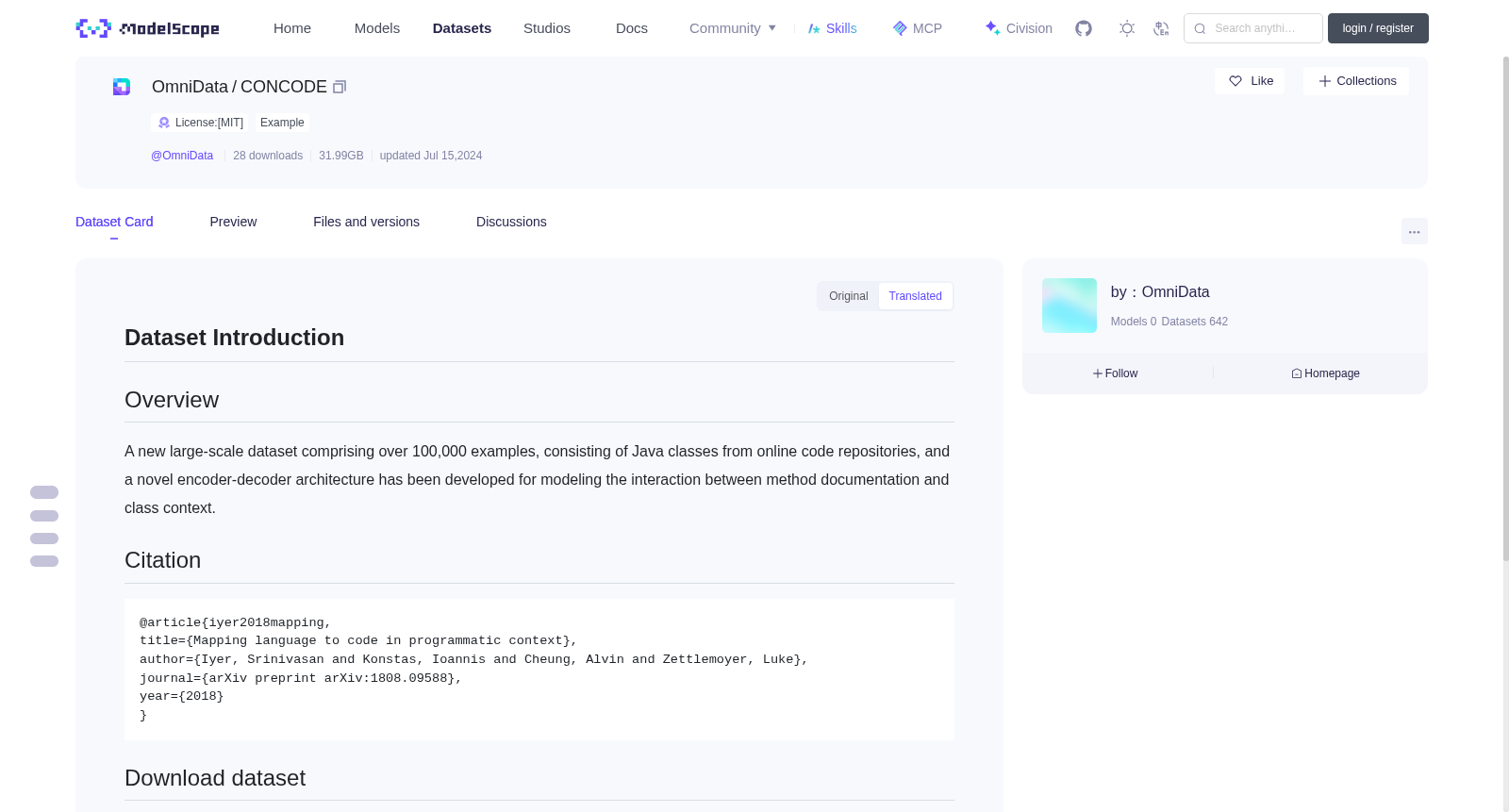Open the Files and versions tab

click(x=366, y=222)
